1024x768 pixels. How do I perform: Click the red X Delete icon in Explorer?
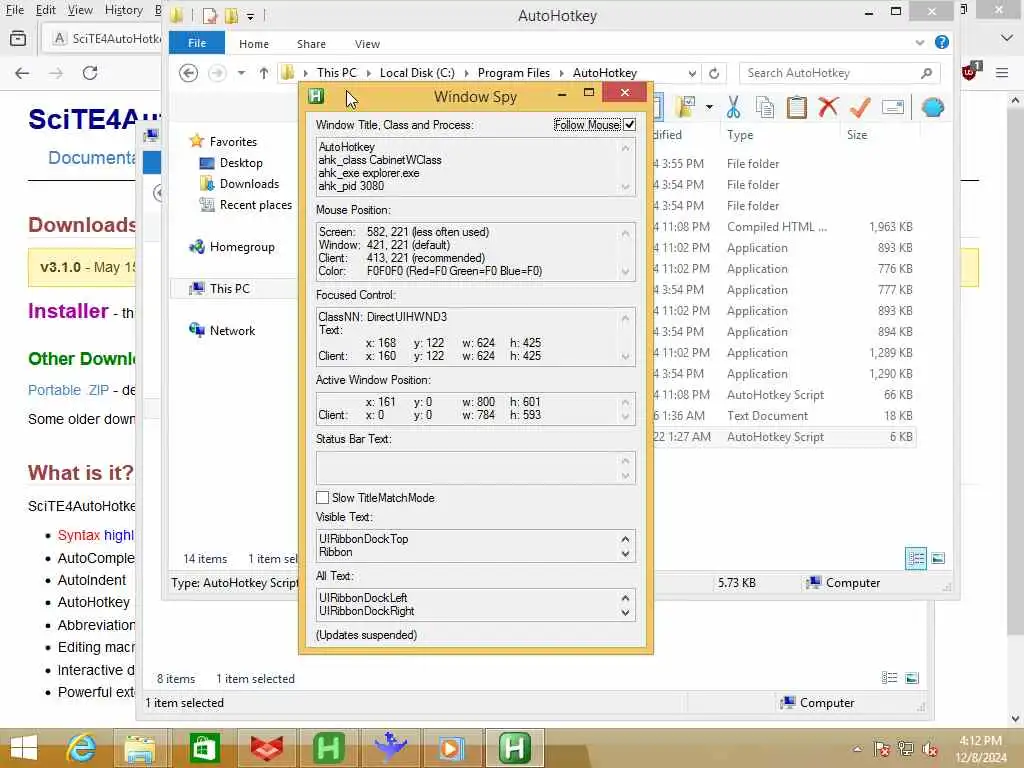pyautogui.click(x=828, y=107)
